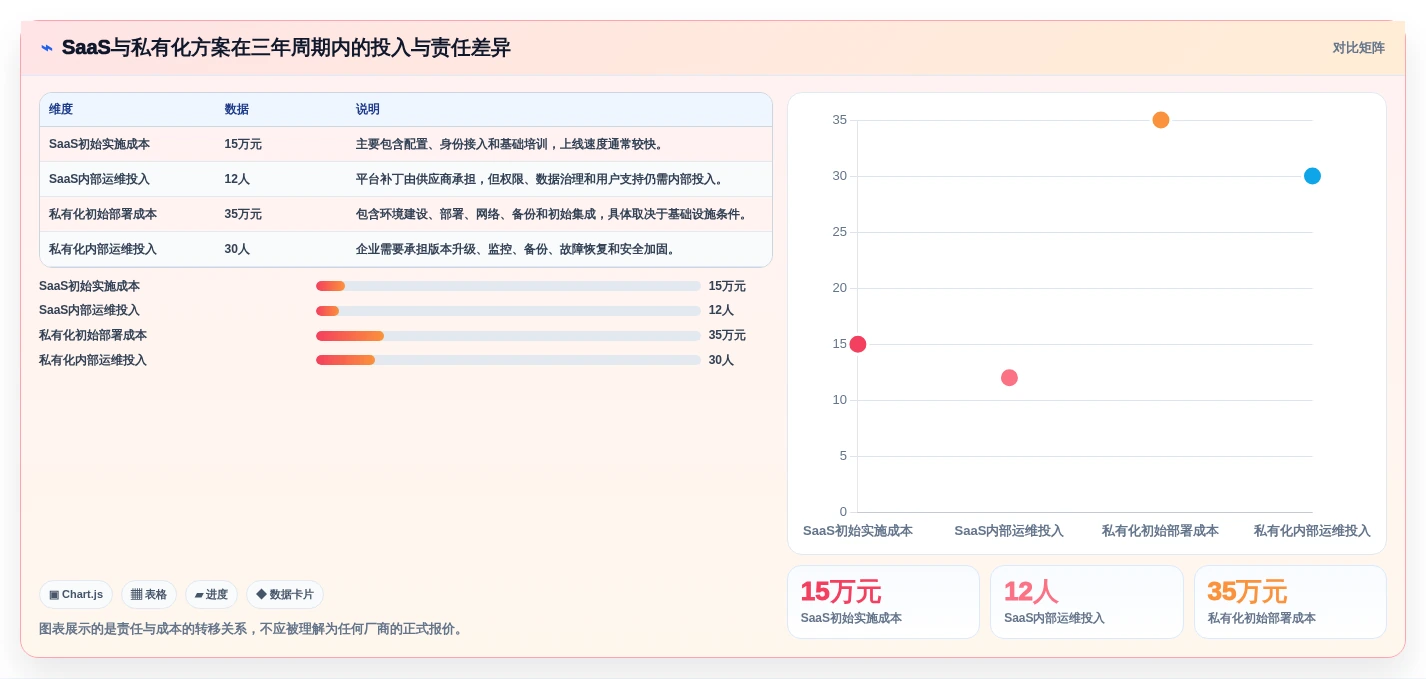Click the description starting 主要包含配置

coord(510,144)
